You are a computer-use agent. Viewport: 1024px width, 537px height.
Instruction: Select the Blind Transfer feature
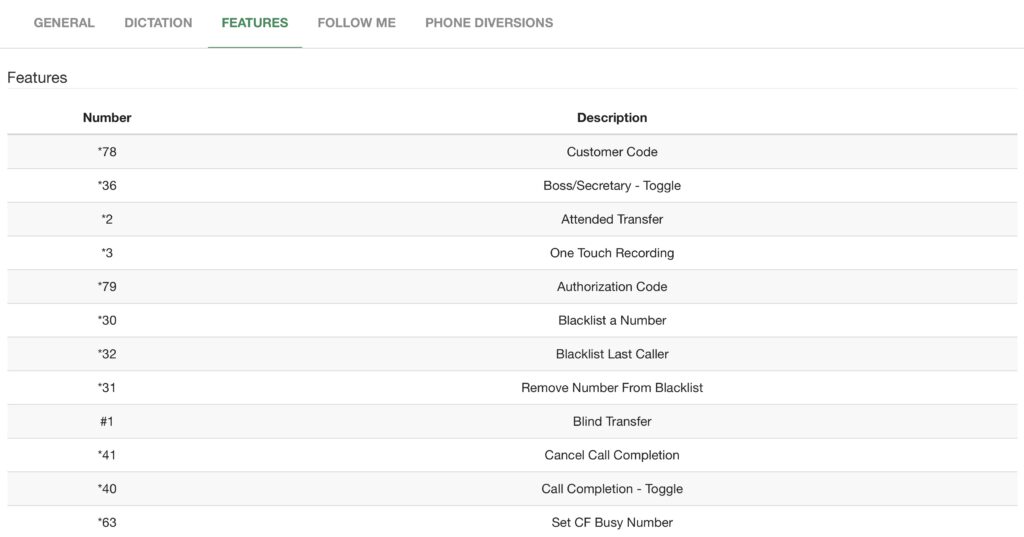(612, 422)
